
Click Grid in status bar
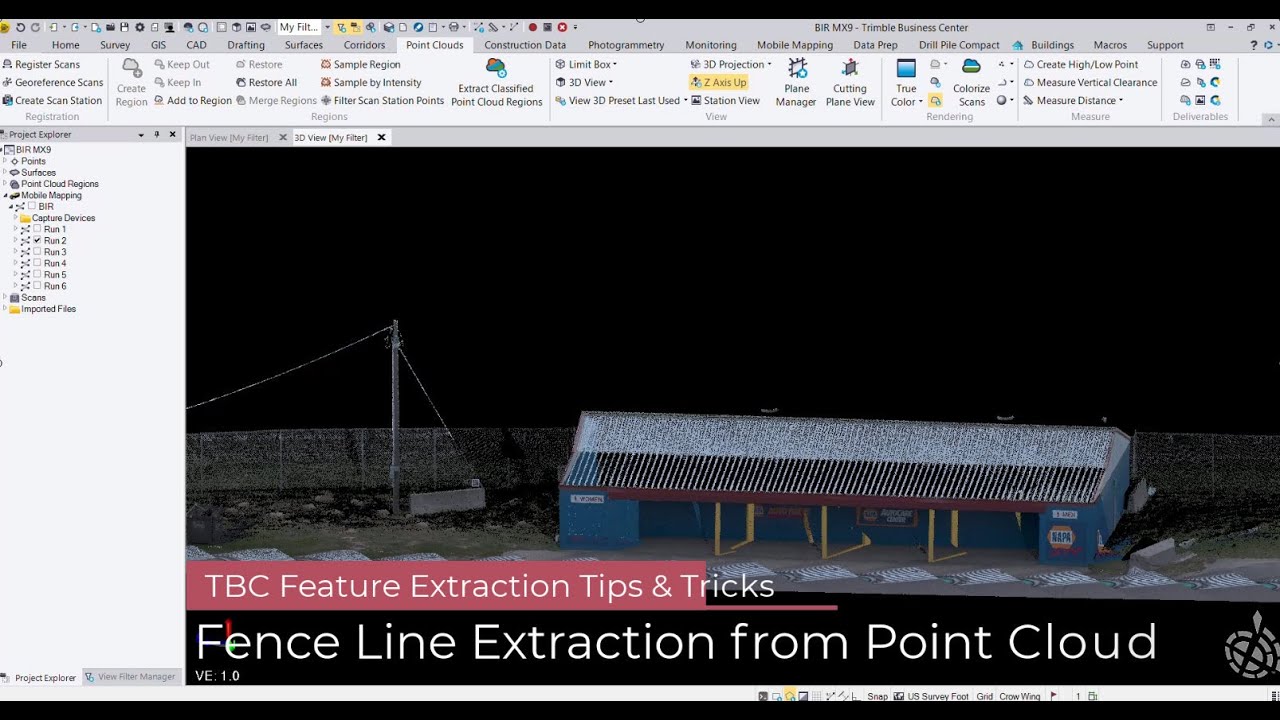[984, 696]
